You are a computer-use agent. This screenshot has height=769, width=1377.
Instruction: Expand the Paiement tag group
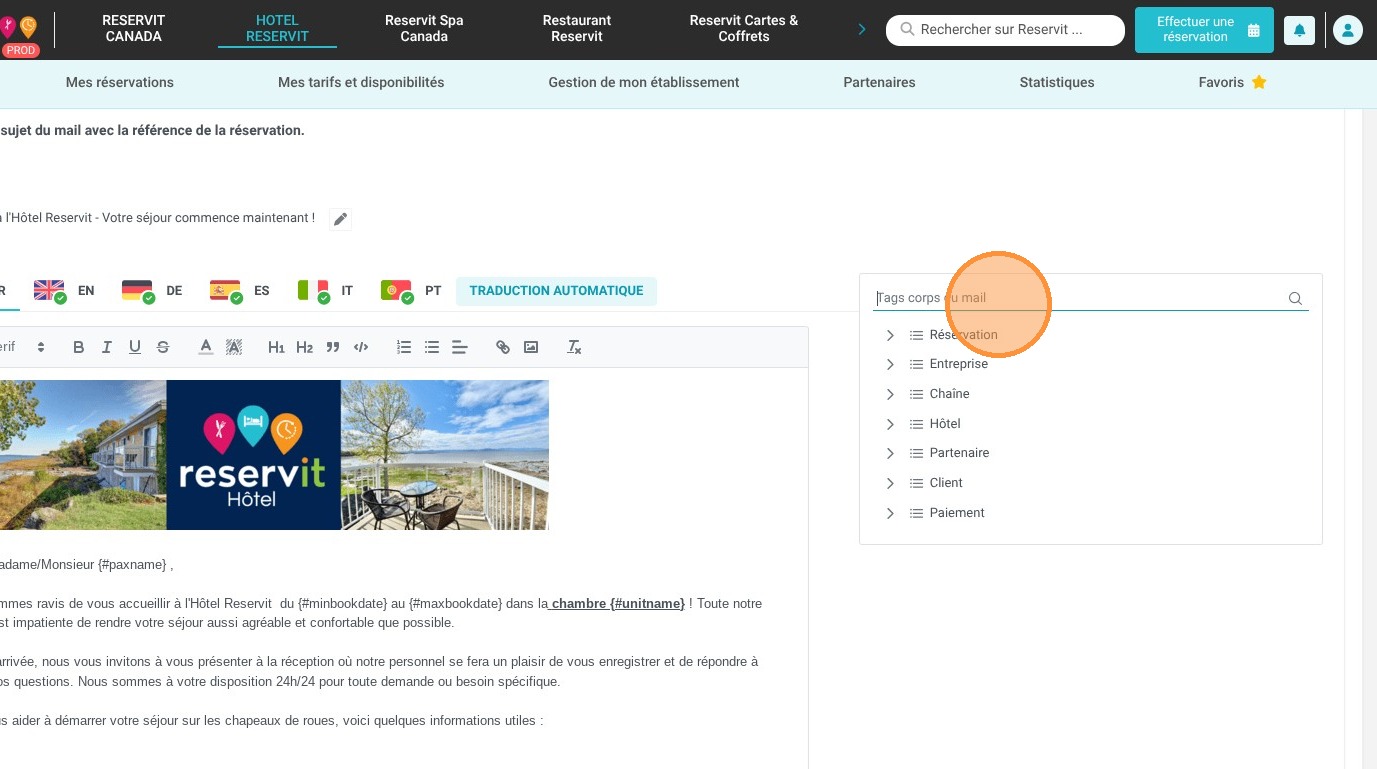(x=890, y=513)
